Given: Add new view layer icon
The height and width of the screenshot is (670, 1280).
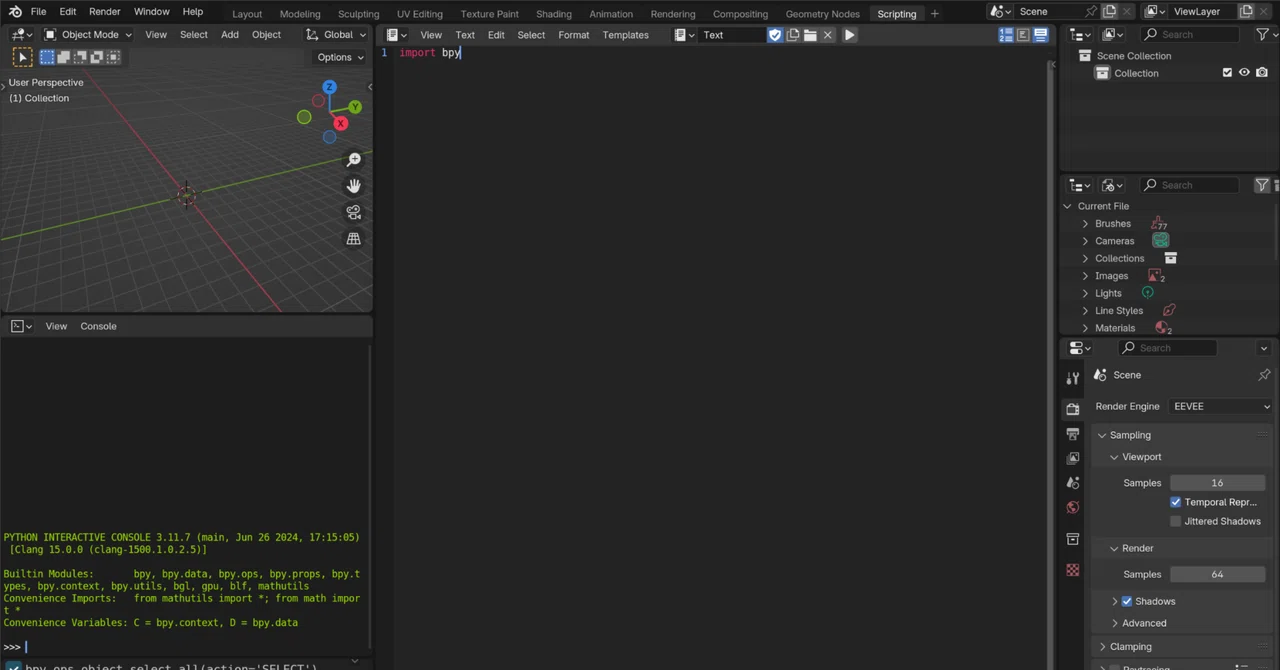Looking at the screenshot, I should click(x=1246, y=12).
